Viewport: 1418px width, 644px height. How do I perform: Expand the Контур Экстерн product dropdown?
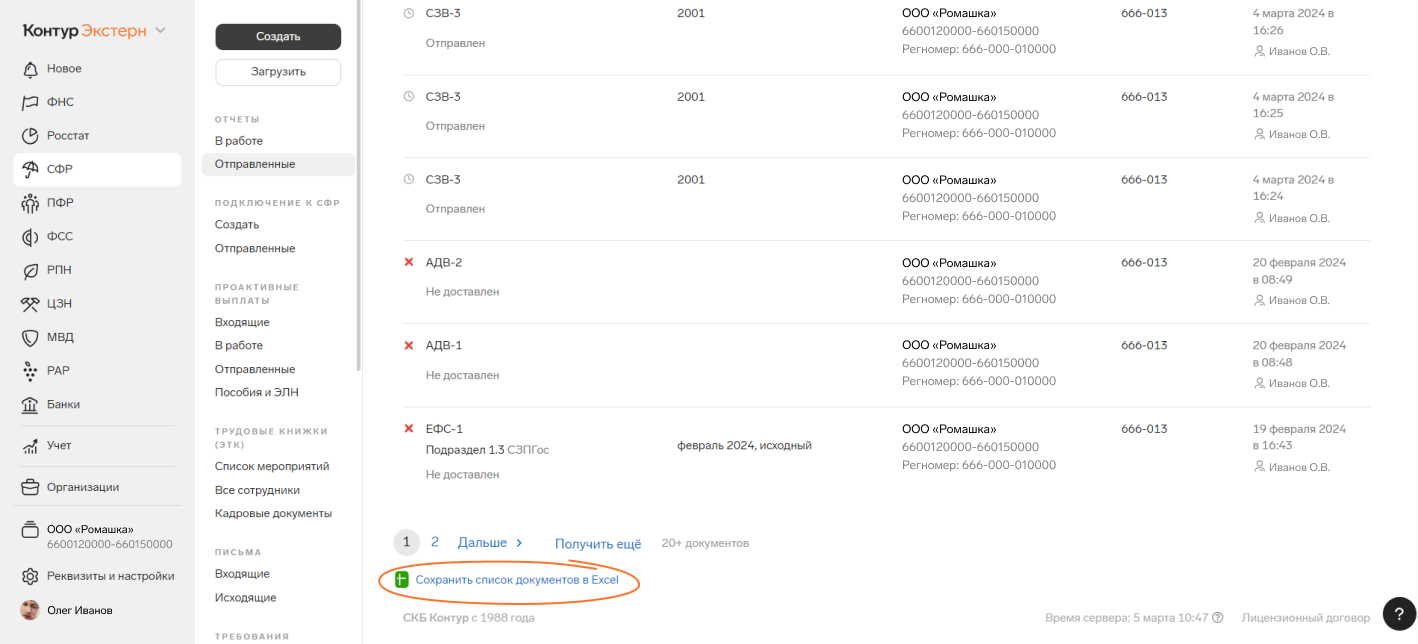coord(160,31)
